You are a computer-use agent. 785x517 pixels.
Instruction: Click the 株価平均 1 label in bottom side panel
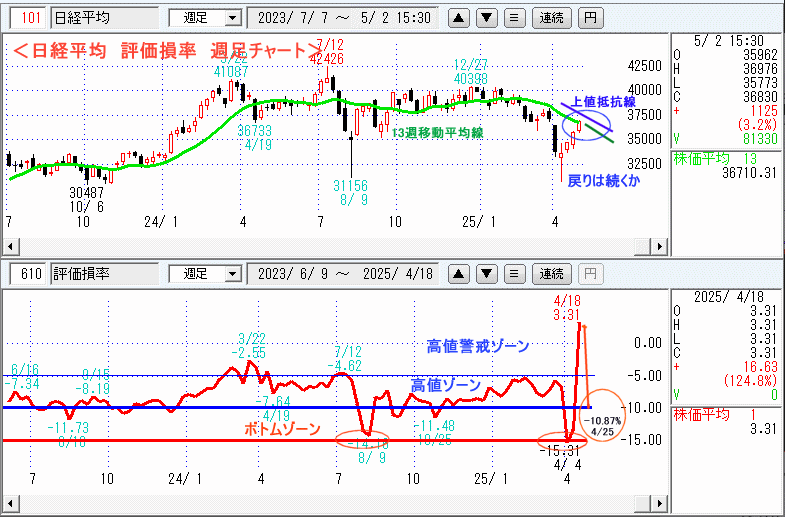coord(715,414)
